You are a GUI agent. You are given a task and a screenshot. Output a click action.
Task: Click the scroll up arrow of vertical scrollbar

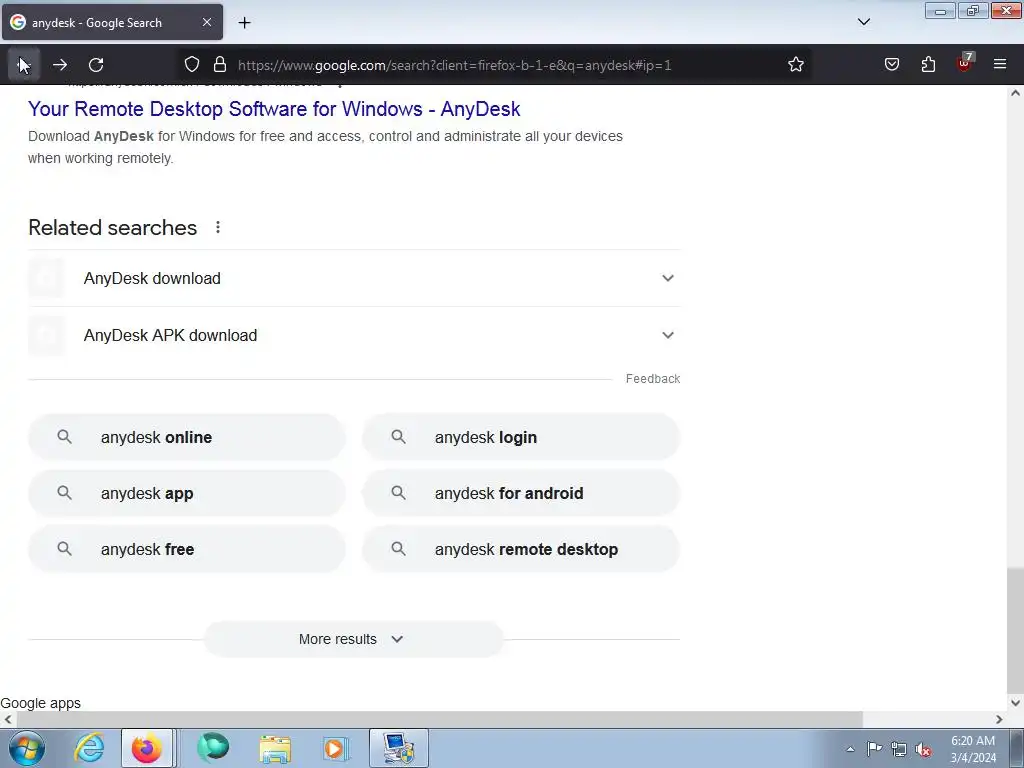[1015, 93]
